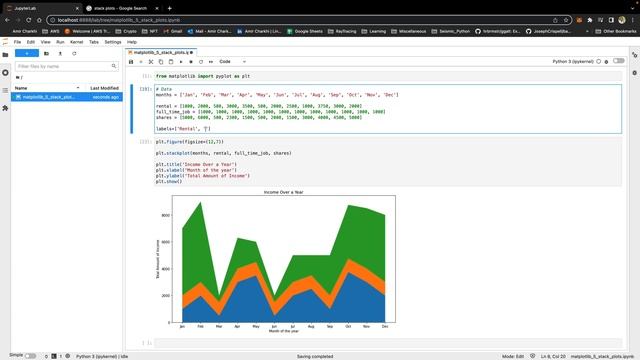Open the View menu
Viewport: 640px width, 360px height.
click(45, 42)
